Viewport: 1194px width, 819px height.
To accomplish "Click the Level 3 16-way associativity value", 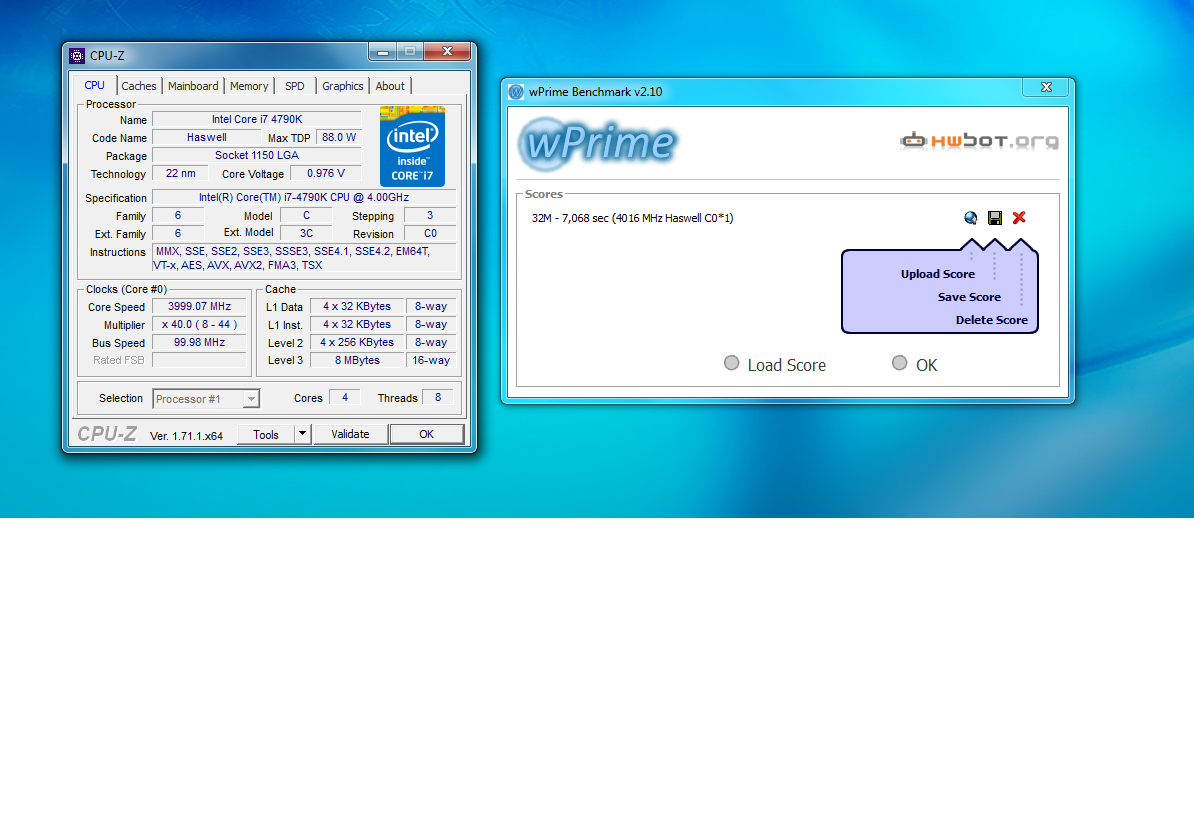I will 431,360.
